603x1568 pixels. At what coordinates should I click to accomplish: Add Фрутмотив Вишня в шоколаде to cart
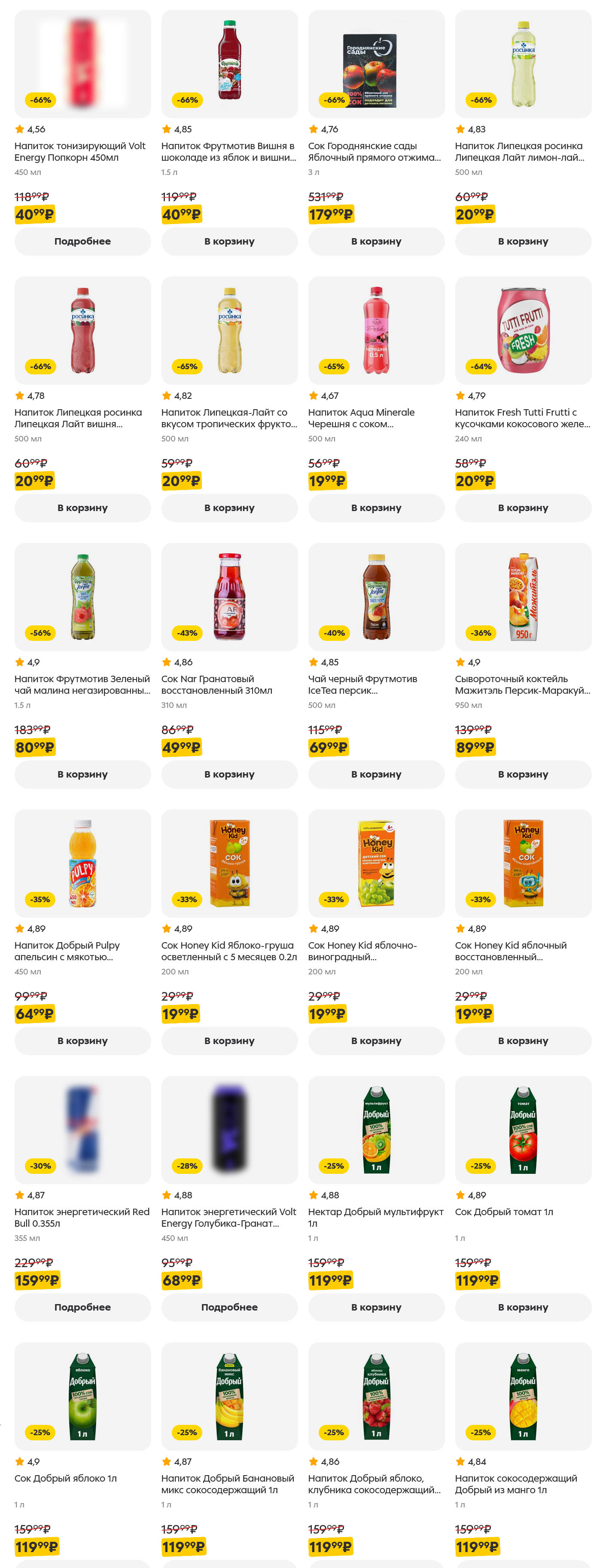229,241
